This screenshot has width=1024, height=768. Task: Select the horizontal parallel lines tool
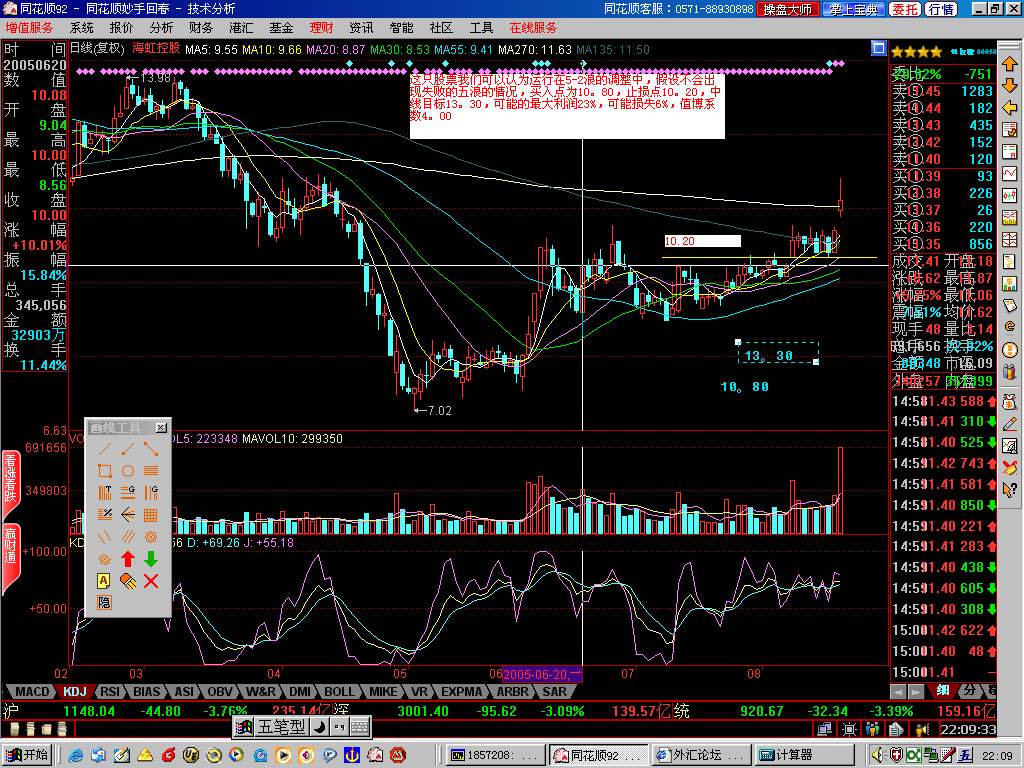pyautogui.click(x=151, y=471)
